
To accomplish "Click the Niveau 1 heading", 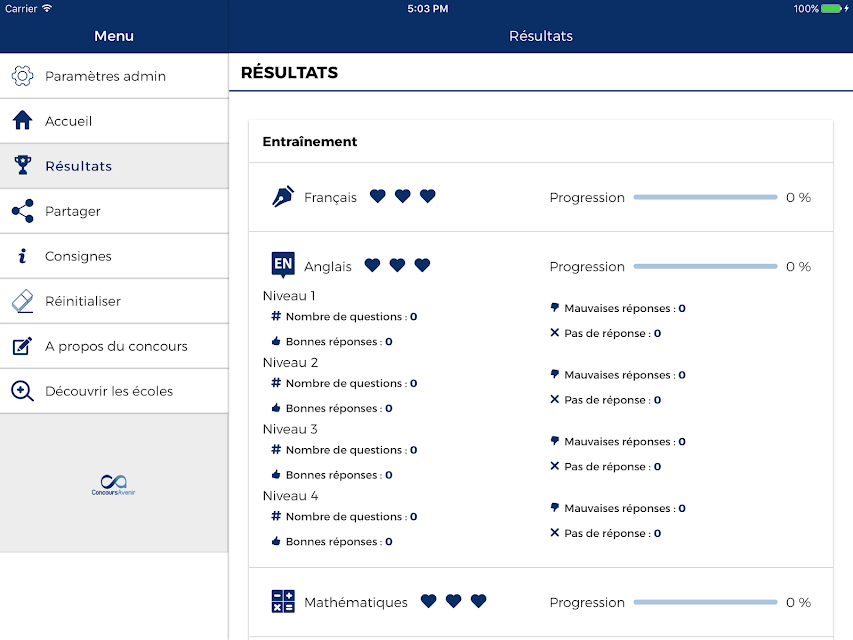I will pyautogui.click(x=289, y=296).
